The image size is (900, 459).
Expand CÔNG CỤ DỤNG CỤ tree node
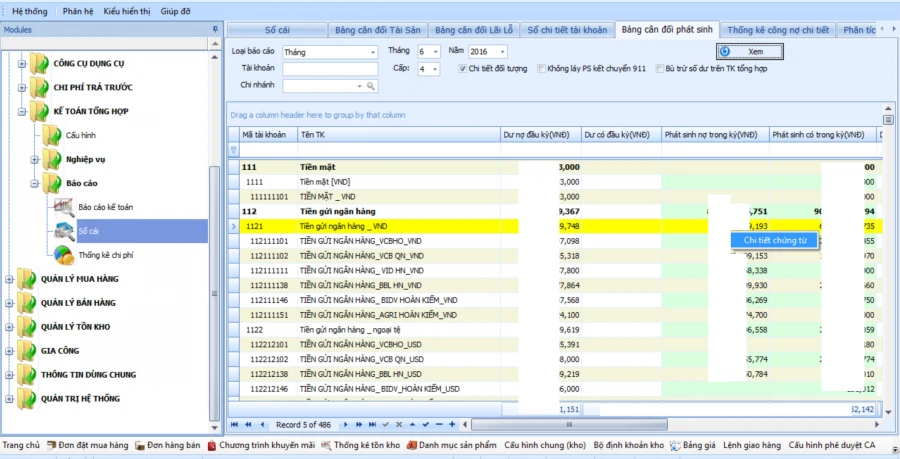22,64
